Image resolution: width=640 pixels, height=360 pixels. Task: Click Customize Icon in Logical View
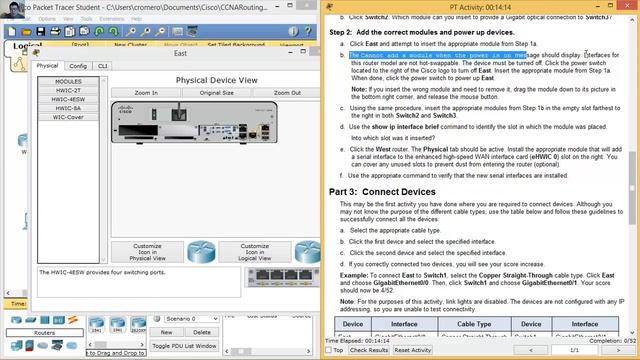coord(255,252)
